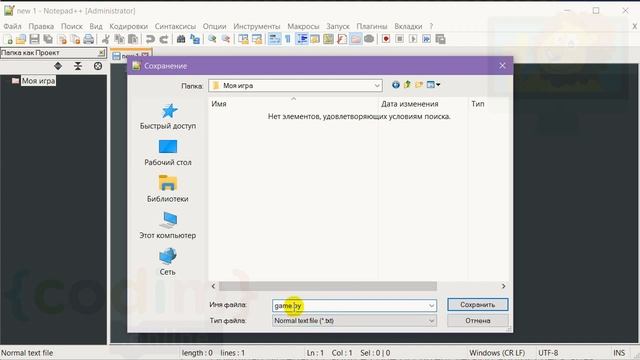The image size is (640, 360).
Task: Click the Stop Recording macro icon
Action: coord(400,39)
